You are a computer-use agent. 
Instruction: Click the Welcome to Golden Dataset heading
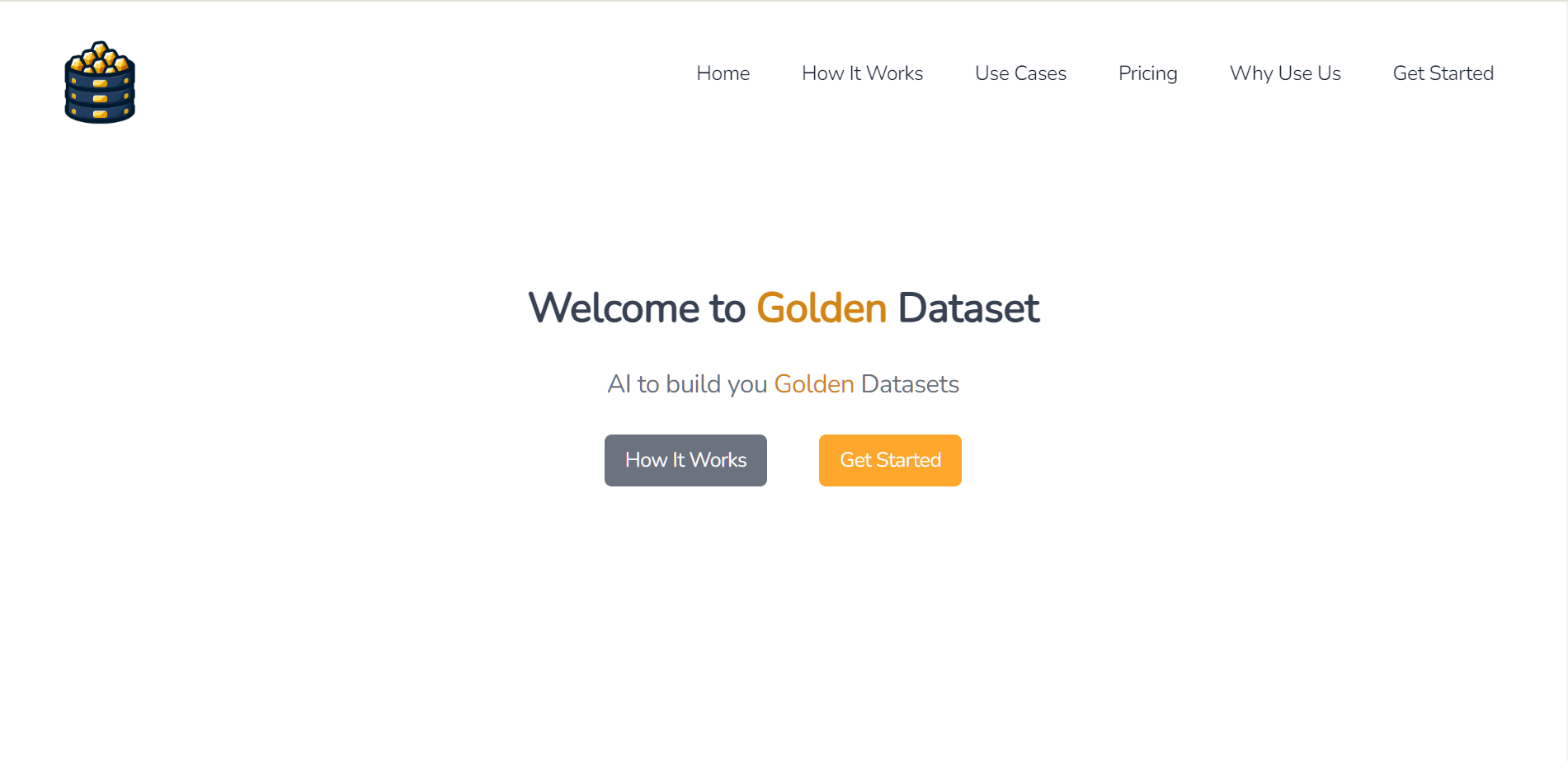784,308
